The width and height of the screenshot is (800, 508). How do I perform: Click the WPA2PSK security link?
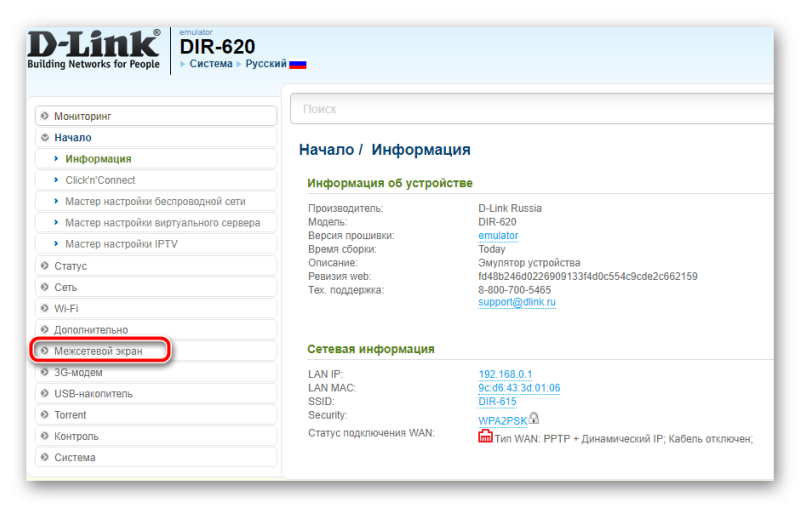(x=503, y=421)
